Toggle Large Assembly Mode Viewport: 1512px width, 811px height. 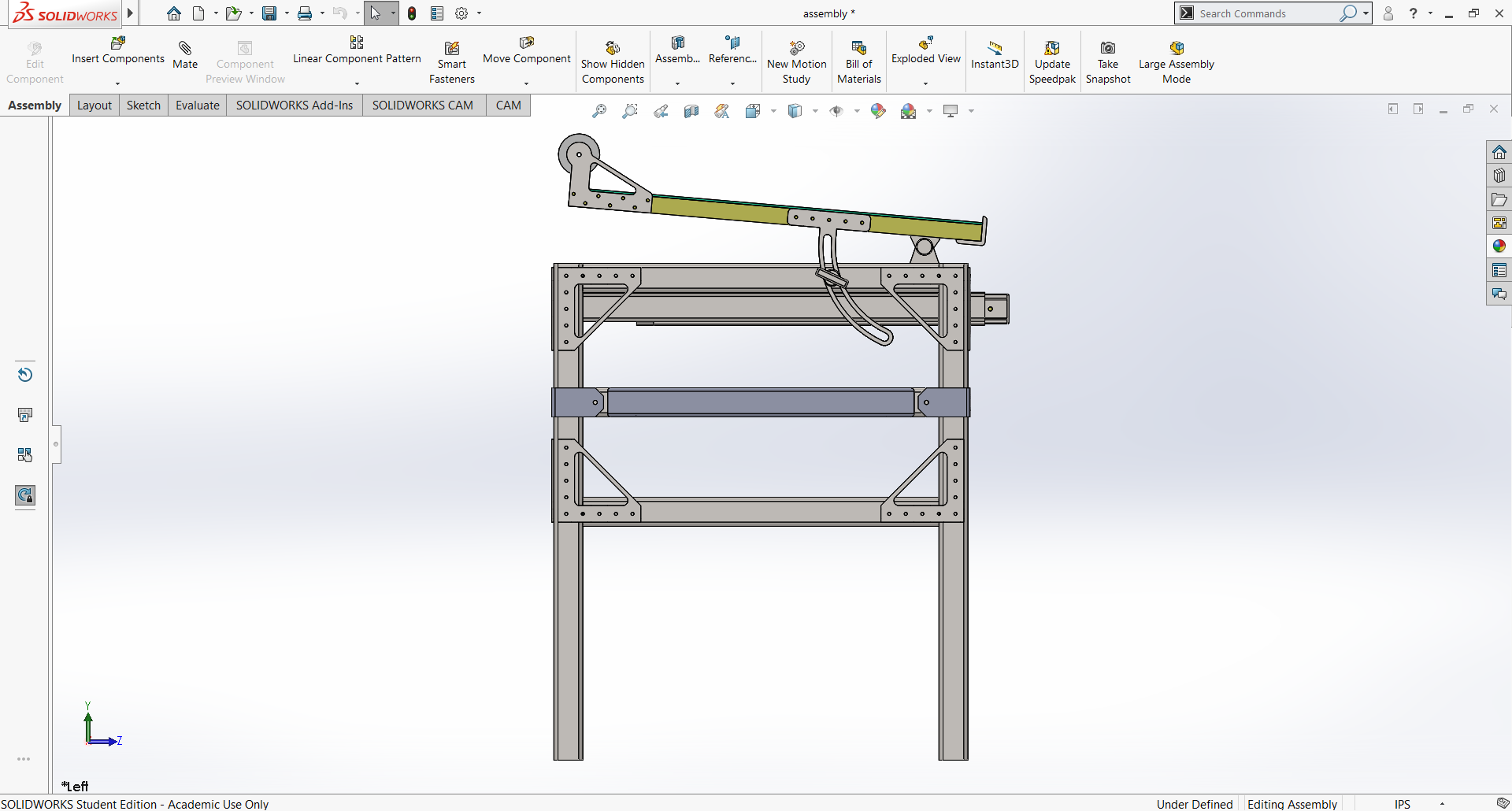click(x=1177, y=62)
